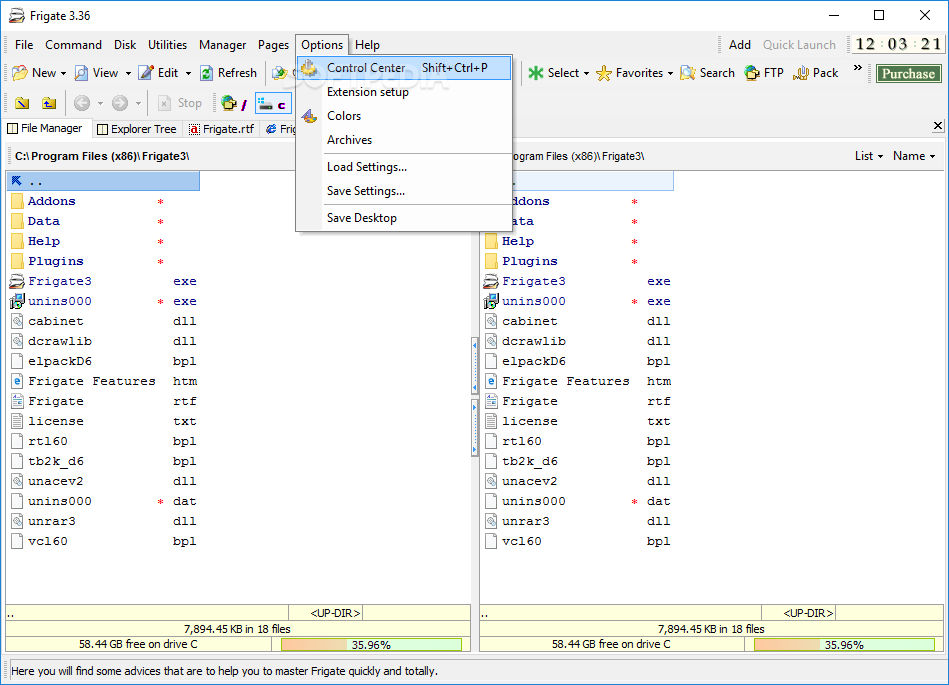Click the Purchase button
949x685 pixels.
908,74
